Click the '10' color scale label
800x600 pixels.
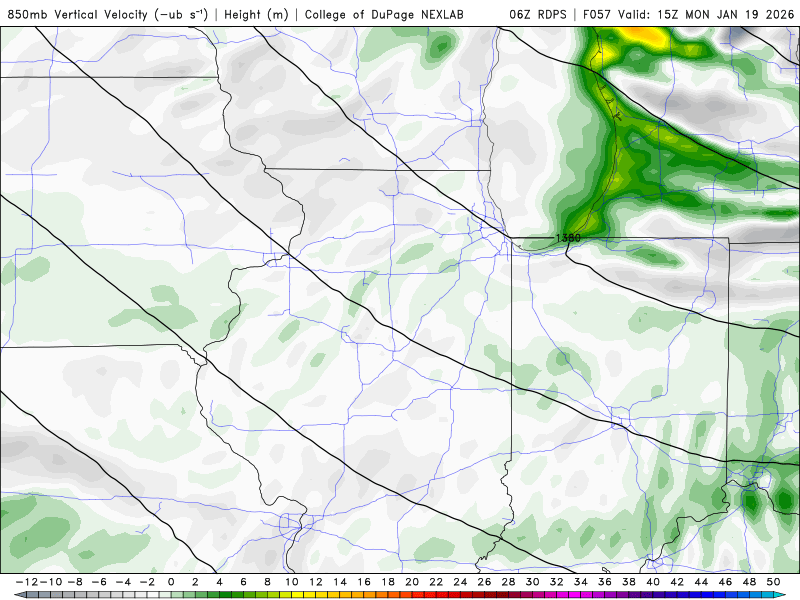291,582
